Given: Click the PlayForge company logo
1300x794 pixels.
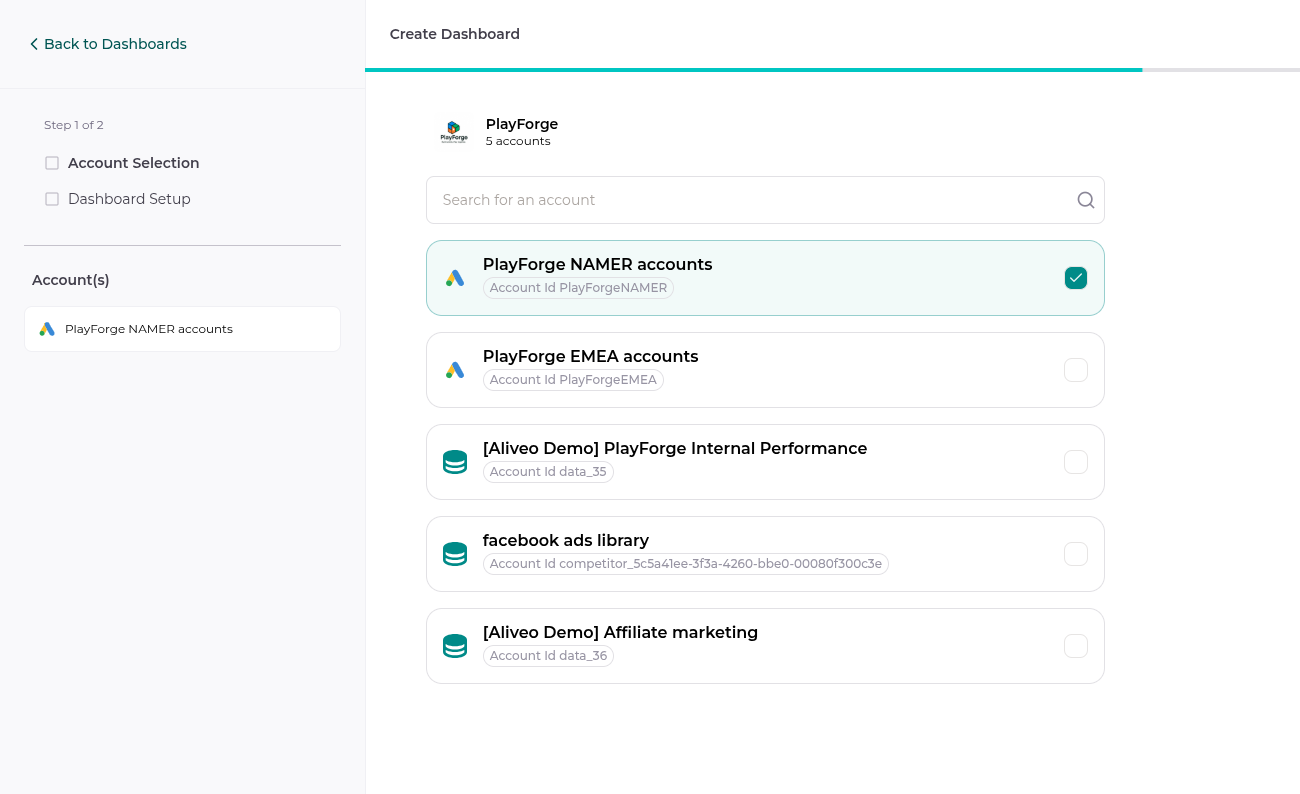Looking at the screenshot, I should point(454,132).
